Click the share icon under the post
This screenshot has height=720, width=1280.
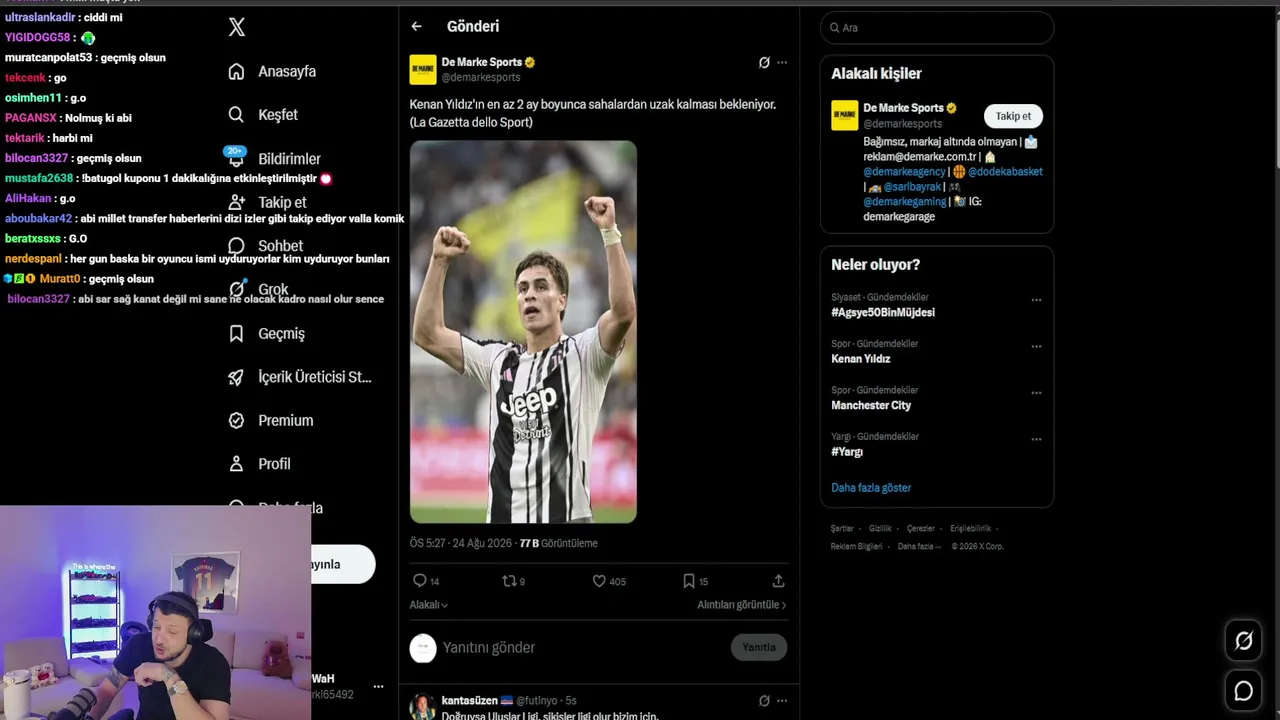778,581
